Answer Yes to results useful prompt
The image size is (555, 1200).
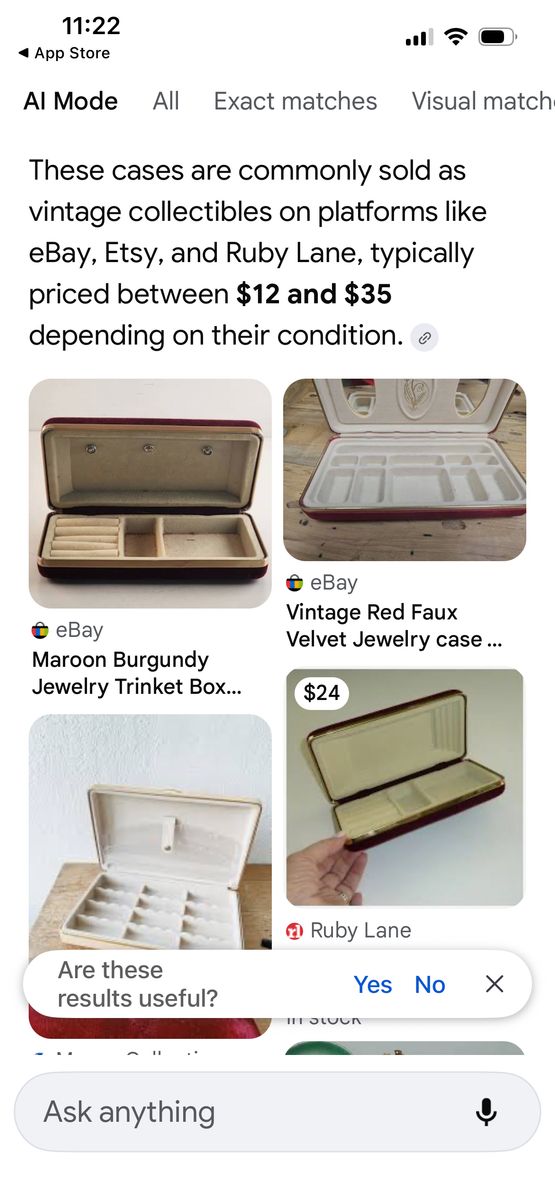tap(372, 985)
